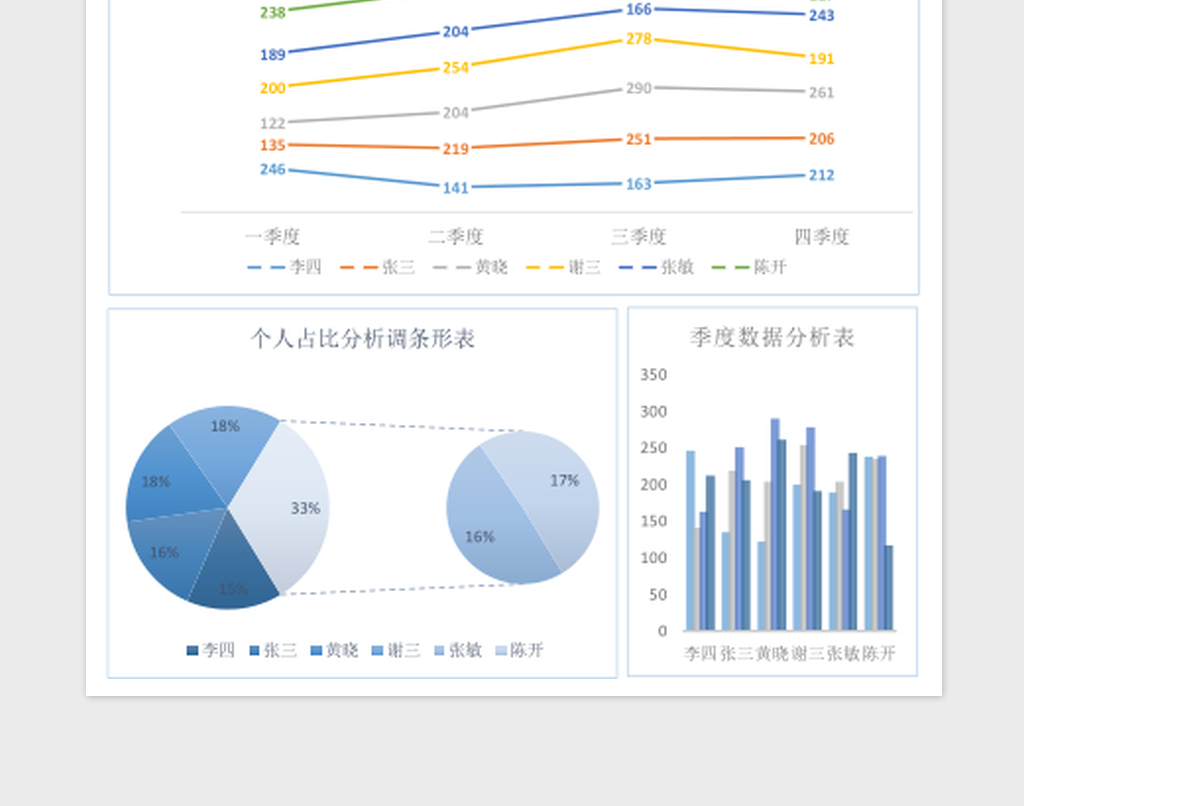
Task: Select the 四季度 axis label
Action: 821,237
